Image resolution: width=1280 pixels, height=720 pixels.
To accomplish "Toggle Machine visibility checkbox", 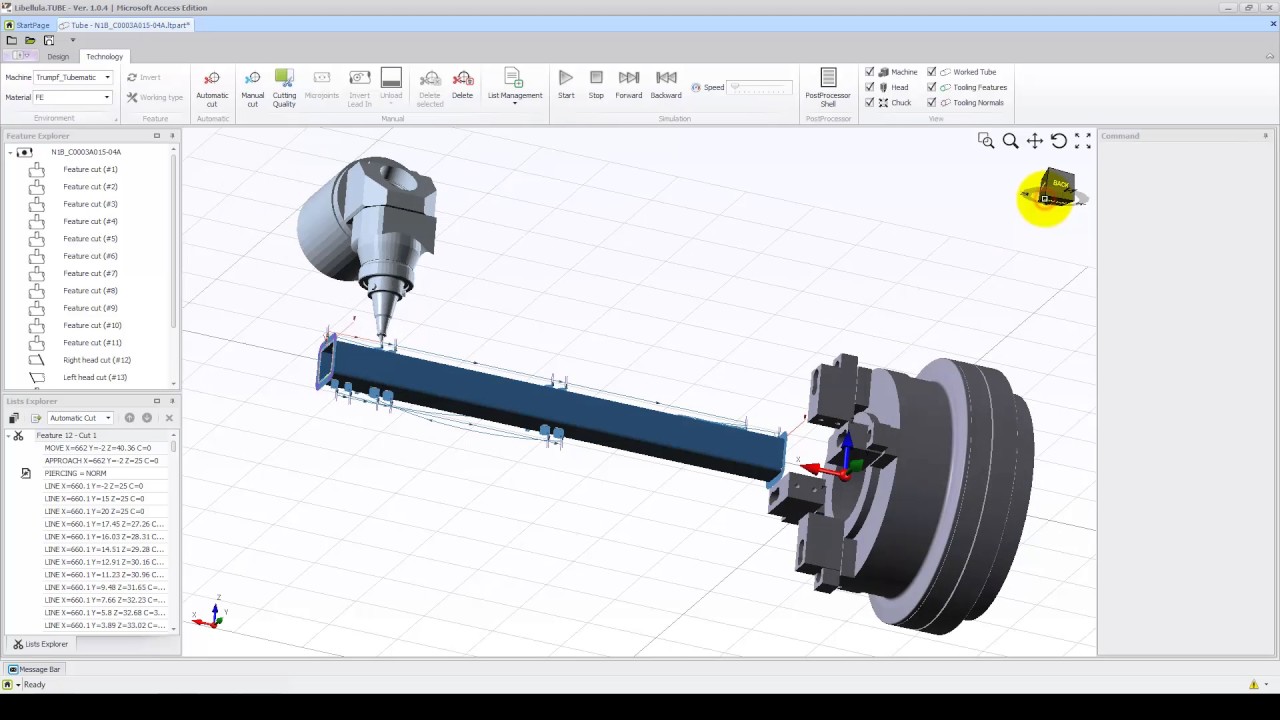I will point(870,72).
